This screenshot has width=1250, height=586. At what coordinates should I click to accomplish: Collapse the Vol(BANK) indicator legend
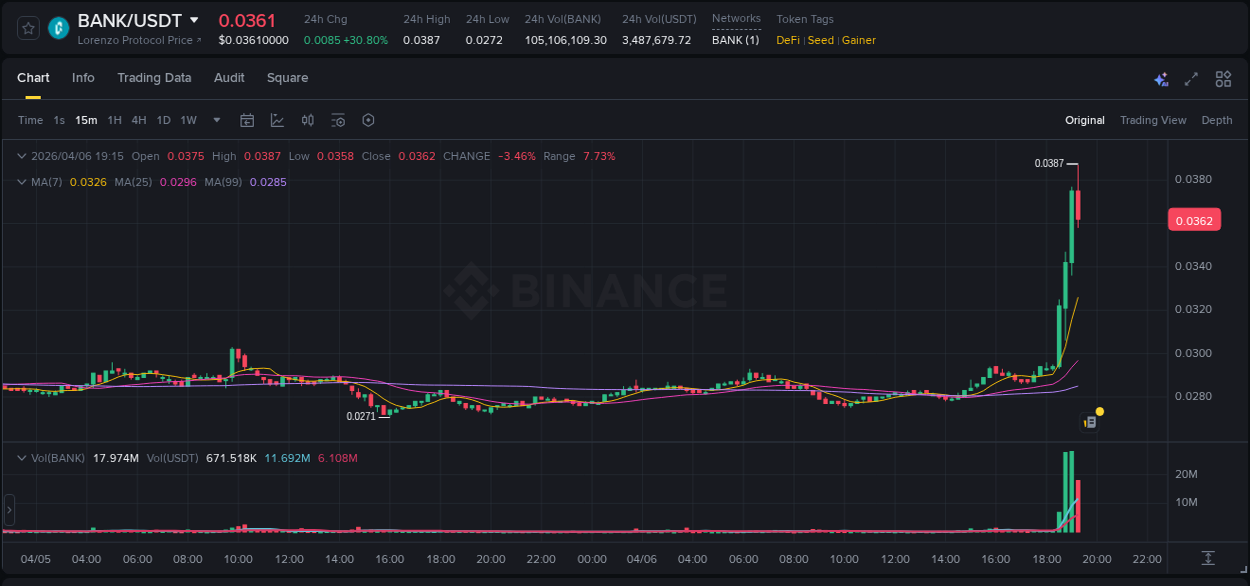click(22, 458)
